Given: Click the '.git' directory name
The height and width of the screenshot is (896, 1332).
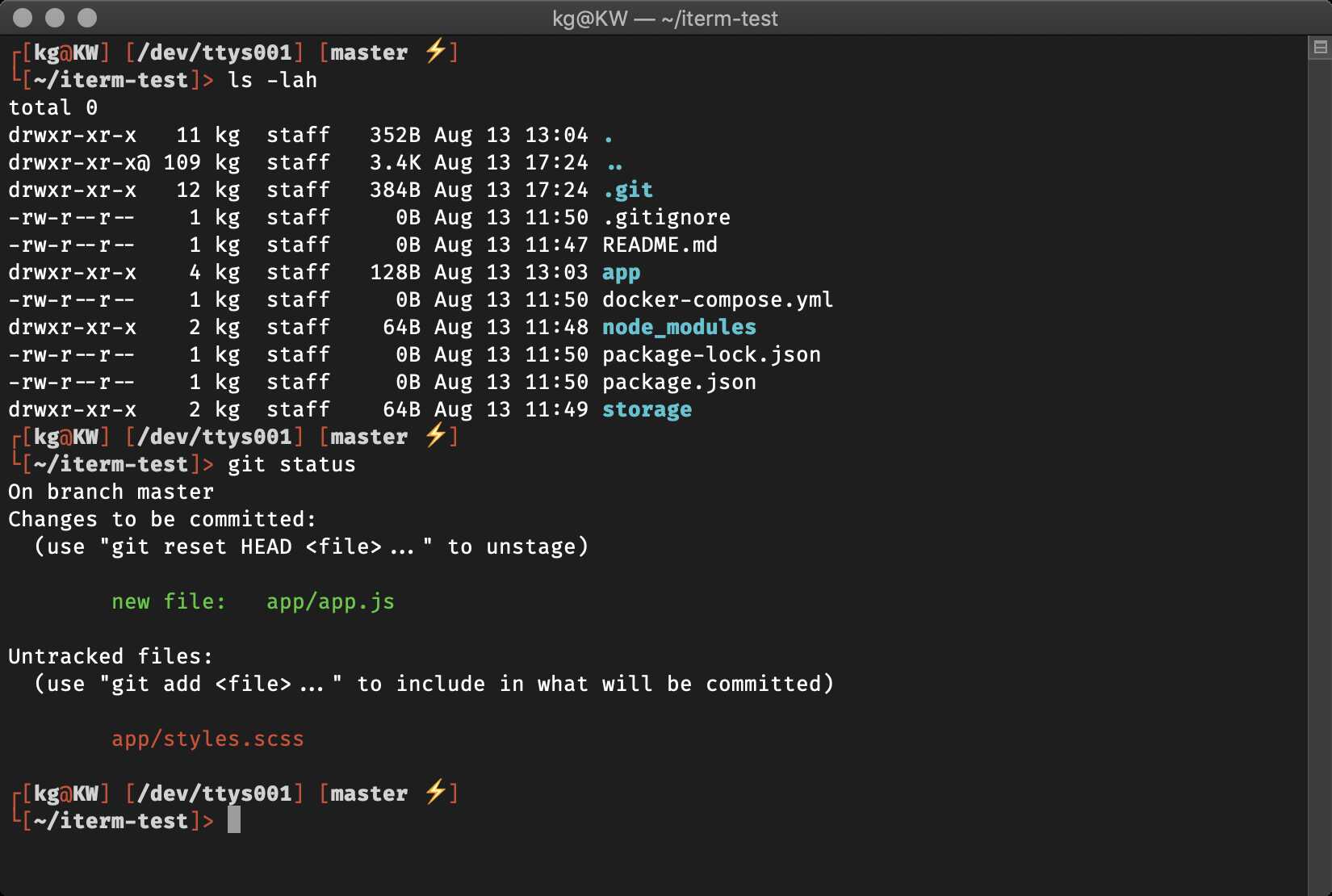Looking at the screenshot, I should [x=628, y=190].
